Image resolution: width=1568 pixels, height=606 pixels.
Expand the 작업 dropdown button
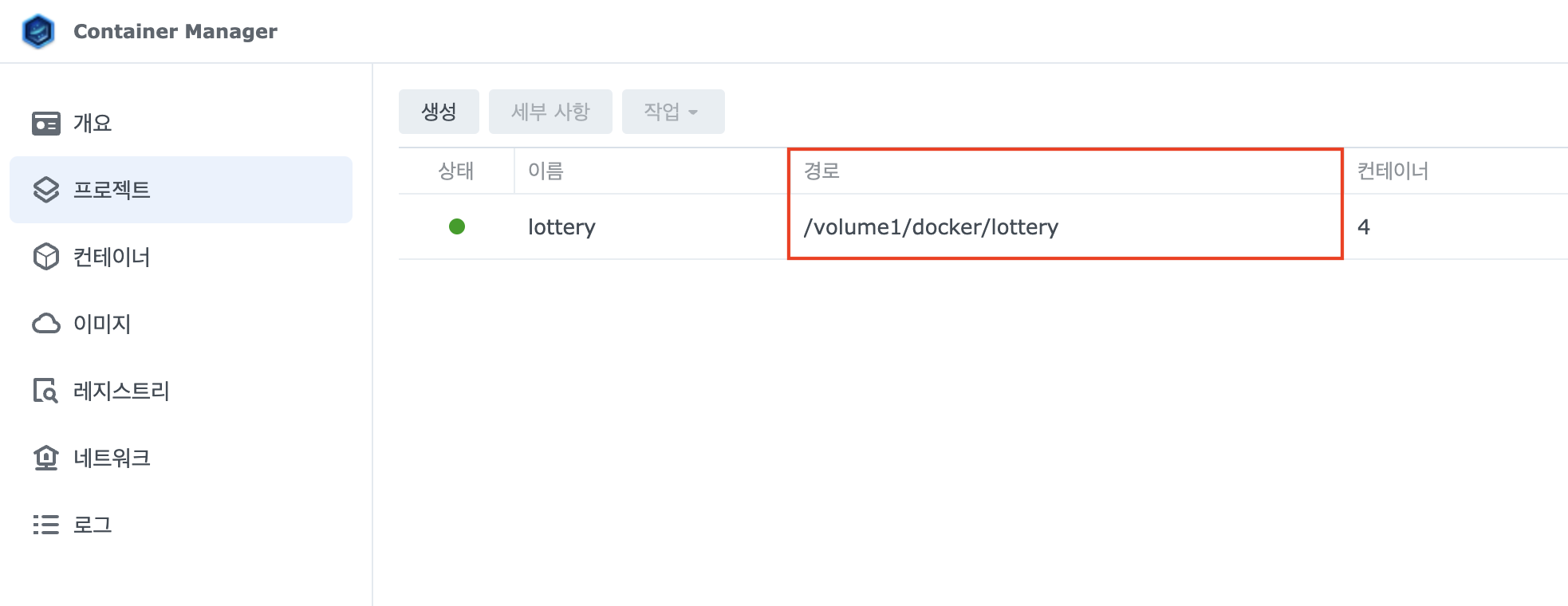(x=673, y=112)
